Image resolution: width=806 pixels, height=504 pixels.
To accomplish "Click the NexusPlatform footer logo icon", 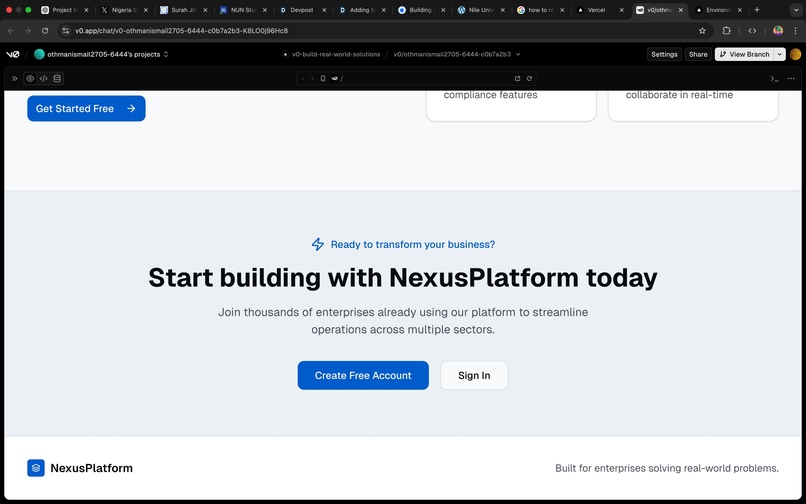I will pyautogui.click(x=36, y=468).
